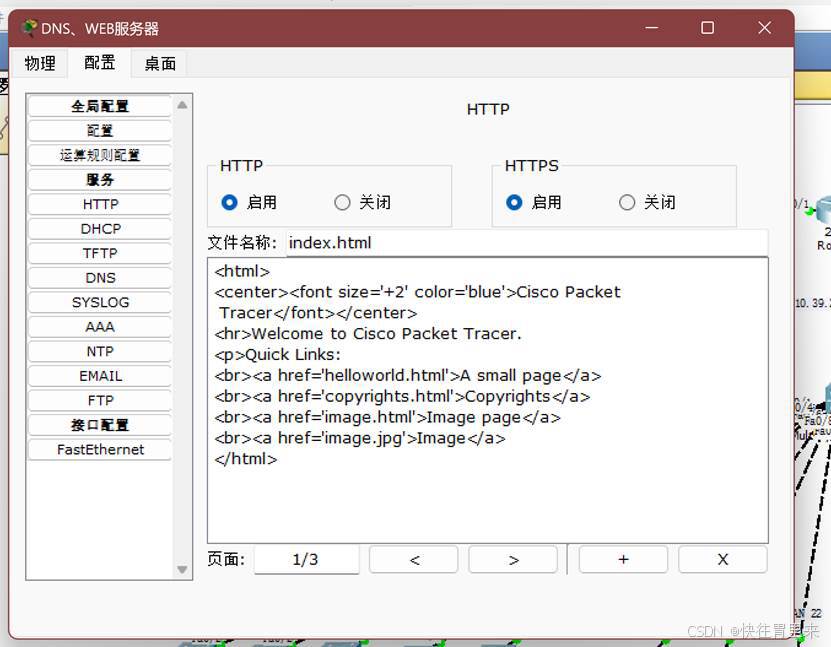Image resolution: width=831 pixels, height=647 pixels.
Task: Open the 配置 settings item in sidebar
Action: tap(100, 130)
